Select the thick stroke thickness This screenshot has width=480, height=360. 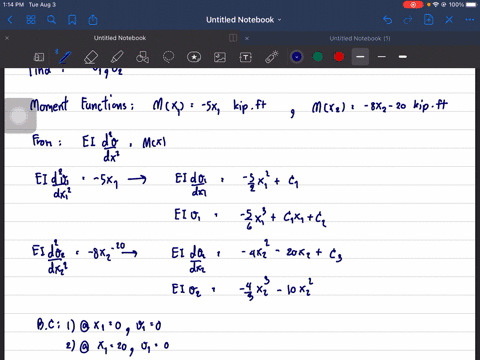pos(403,57)
